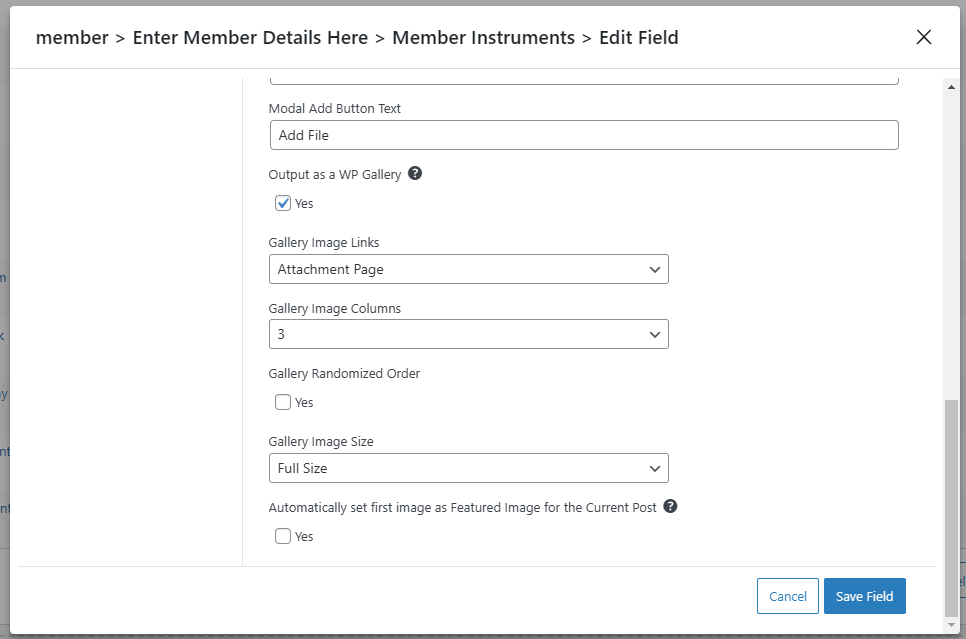Click 'Member Instruments' in breadcrumb title

pyautogui.click(x=484, y=38)
